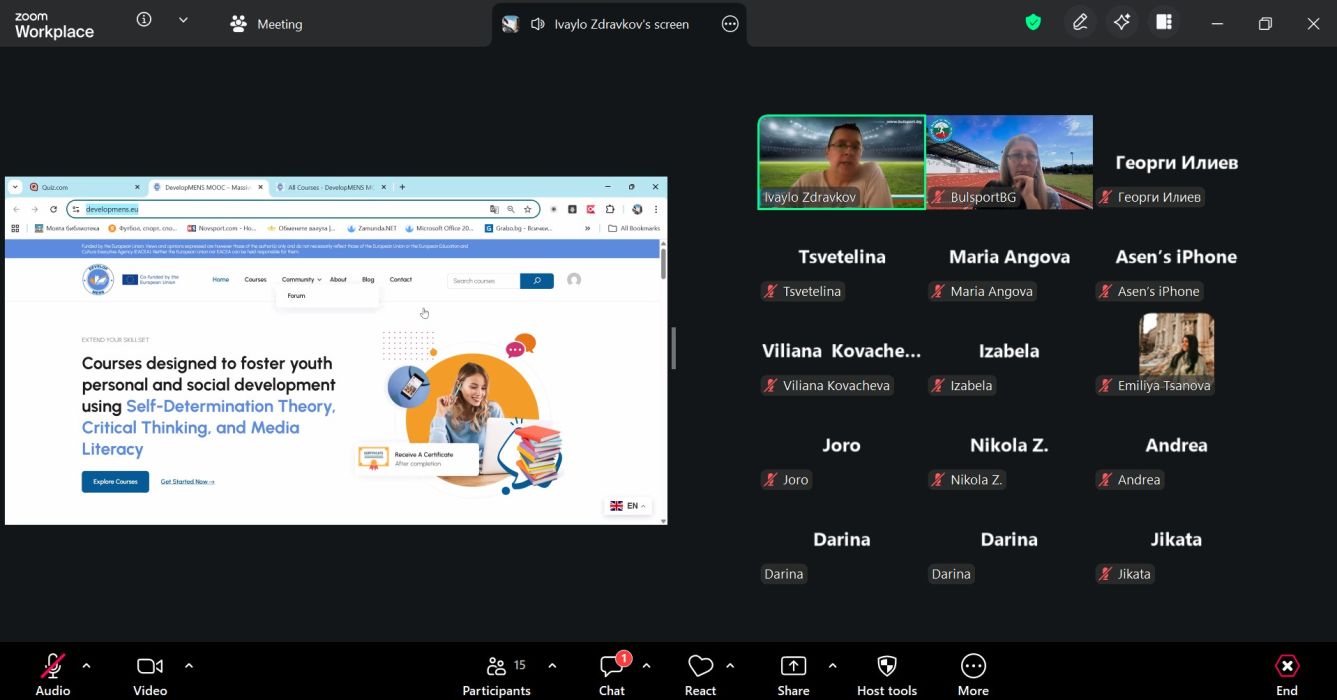
Task: Open the view layout icon
Action: tap(1163, 22)
